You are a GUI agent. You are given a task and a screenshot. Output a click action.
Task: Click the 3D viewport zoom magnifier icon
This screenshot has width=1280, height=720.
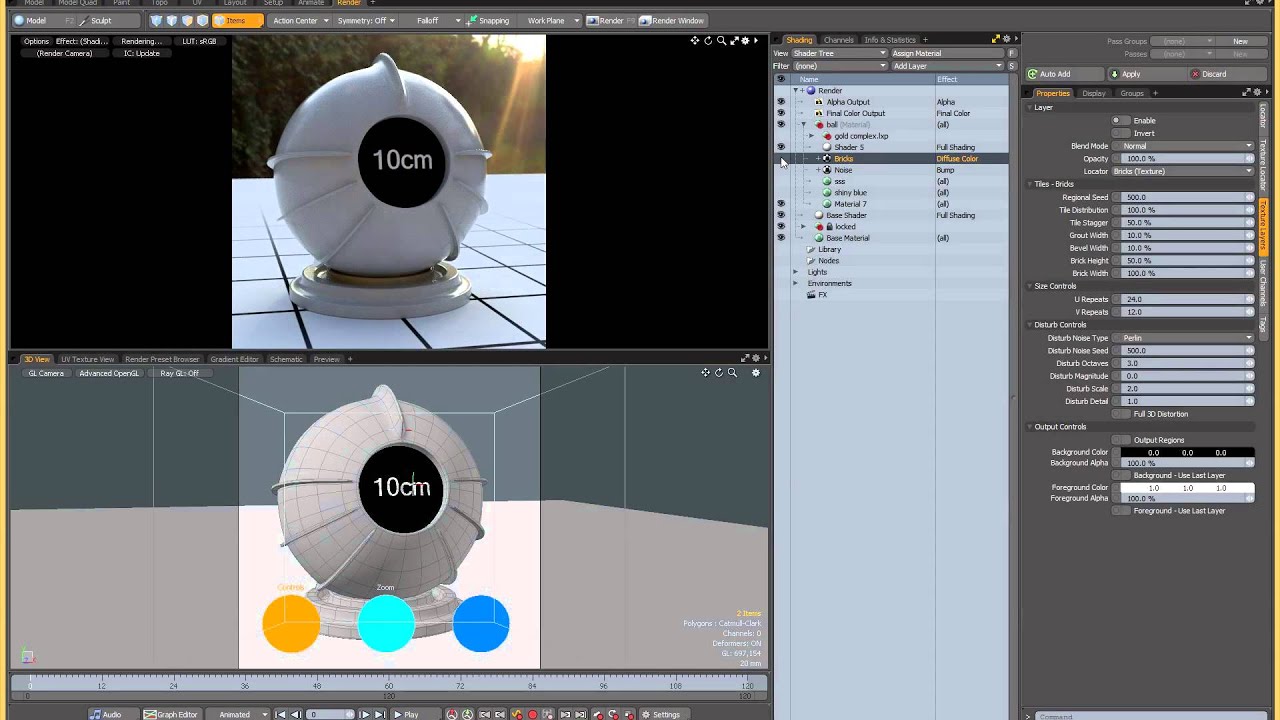point(732,373)
